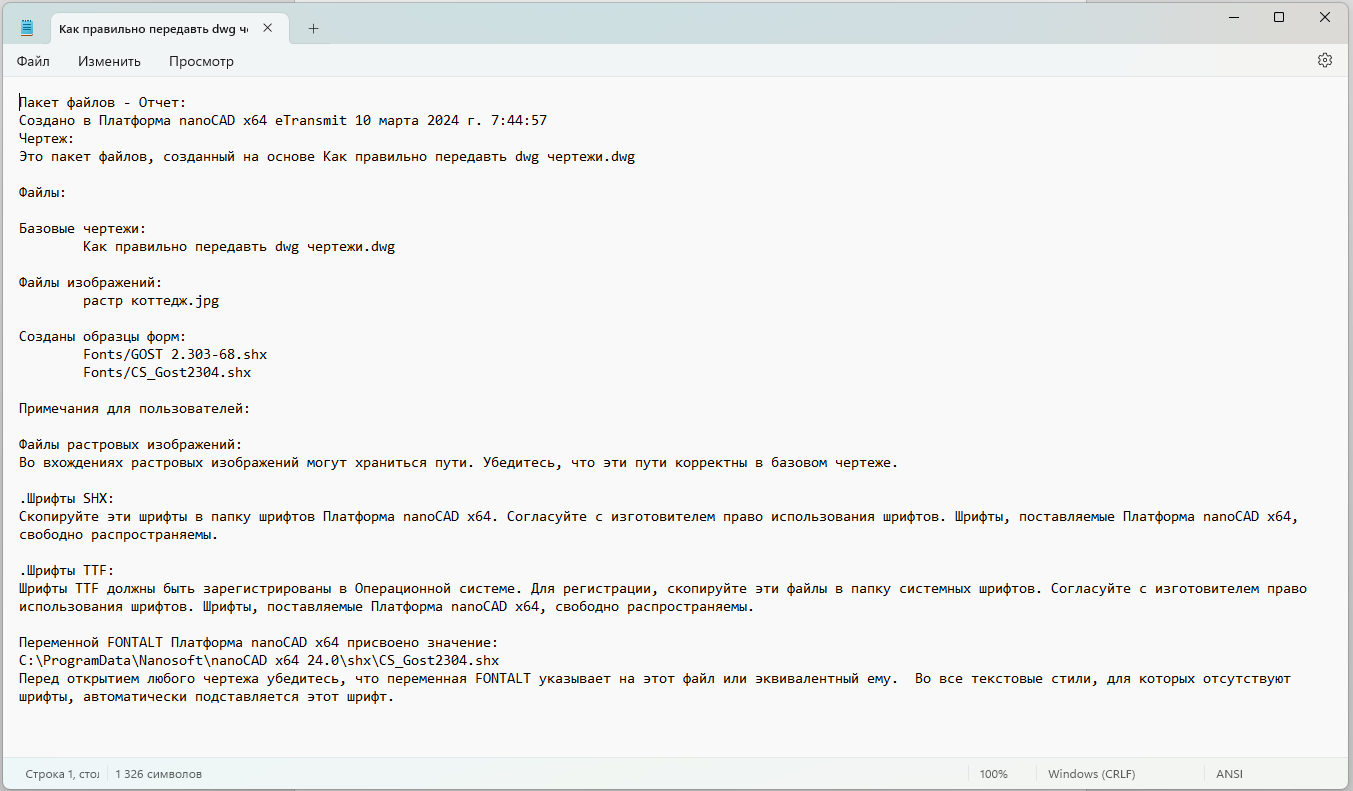This screenshot has width=1353, height=791.
Task: Click the line 'Файлы:'
Action: pyautogui.click(x=43, y=193)
